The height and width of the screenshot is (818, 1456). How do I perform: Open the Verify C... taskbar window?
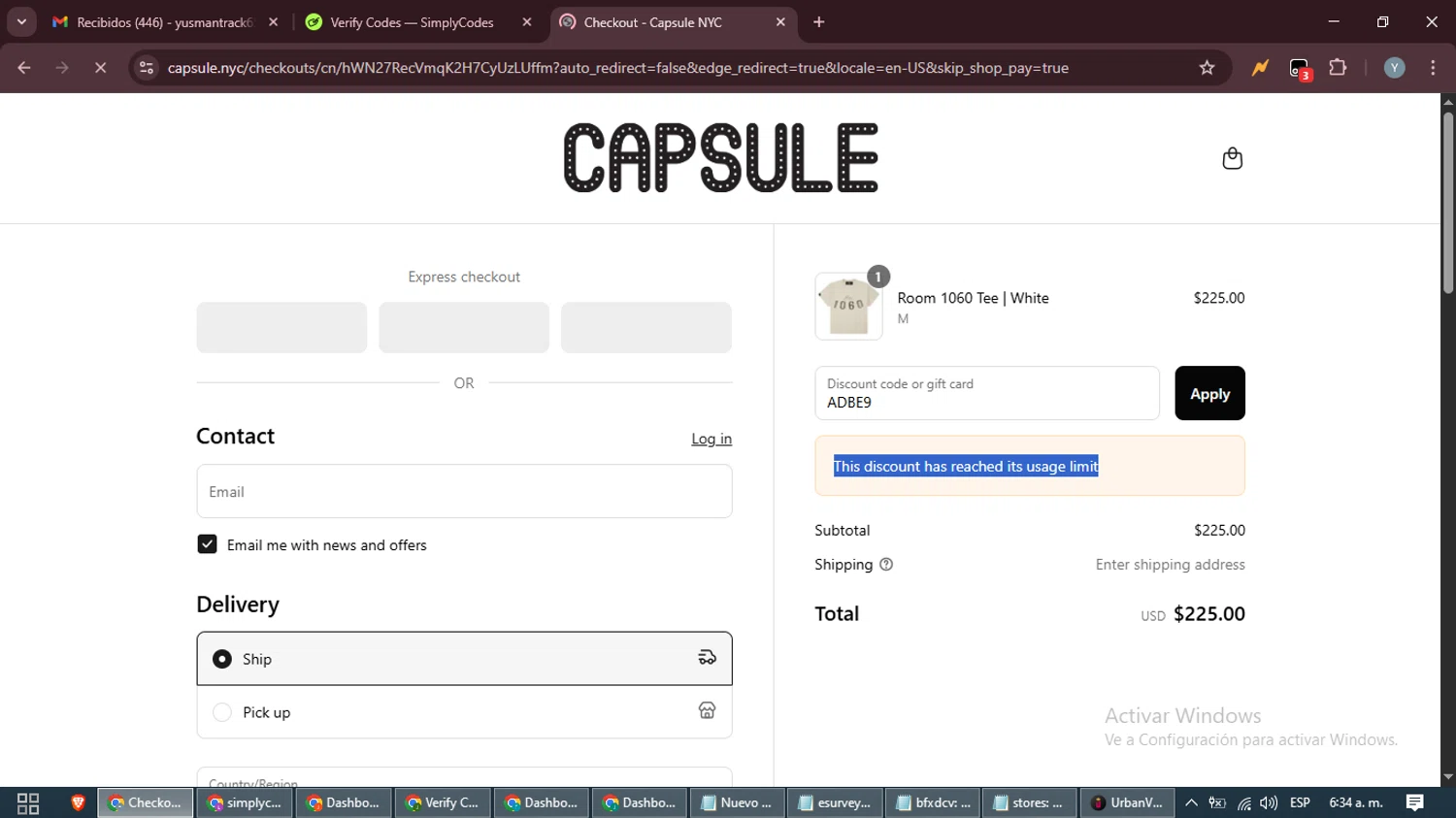click(x=443, y=802)
